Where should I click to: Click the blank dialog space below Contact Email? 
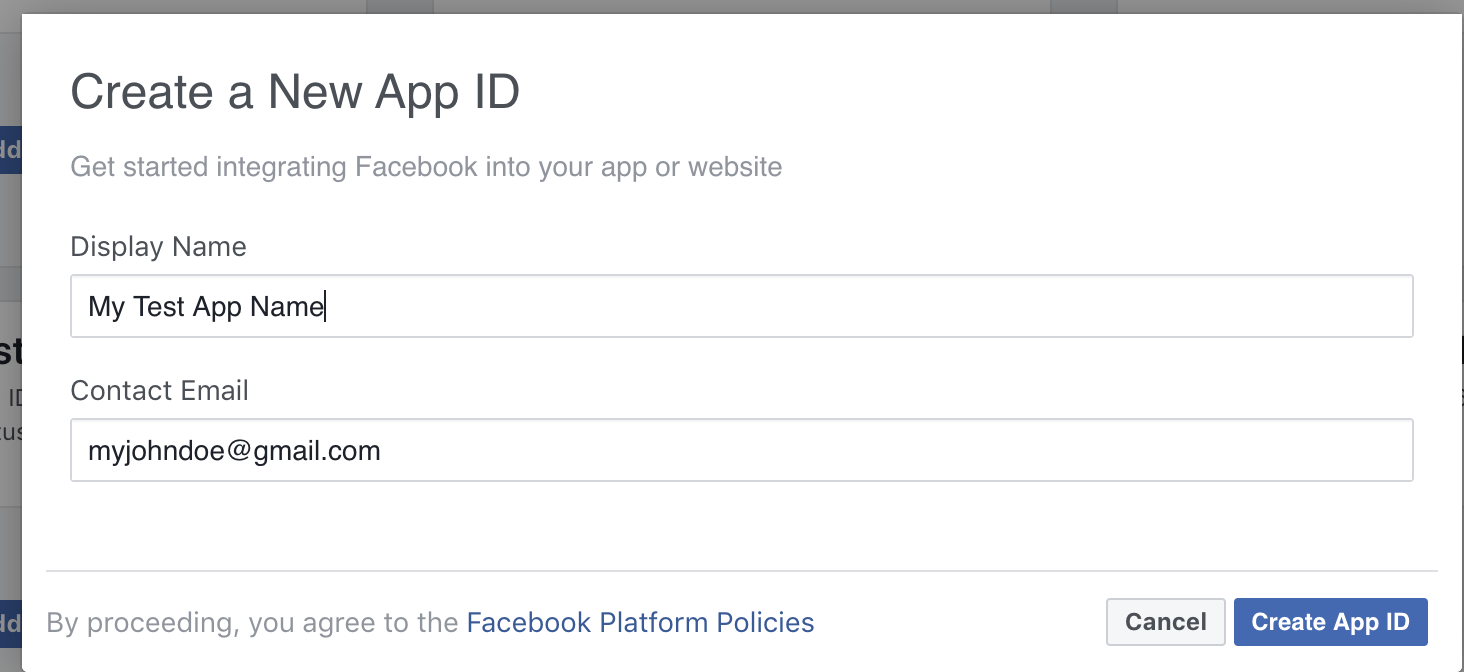(x=741, y=525)
